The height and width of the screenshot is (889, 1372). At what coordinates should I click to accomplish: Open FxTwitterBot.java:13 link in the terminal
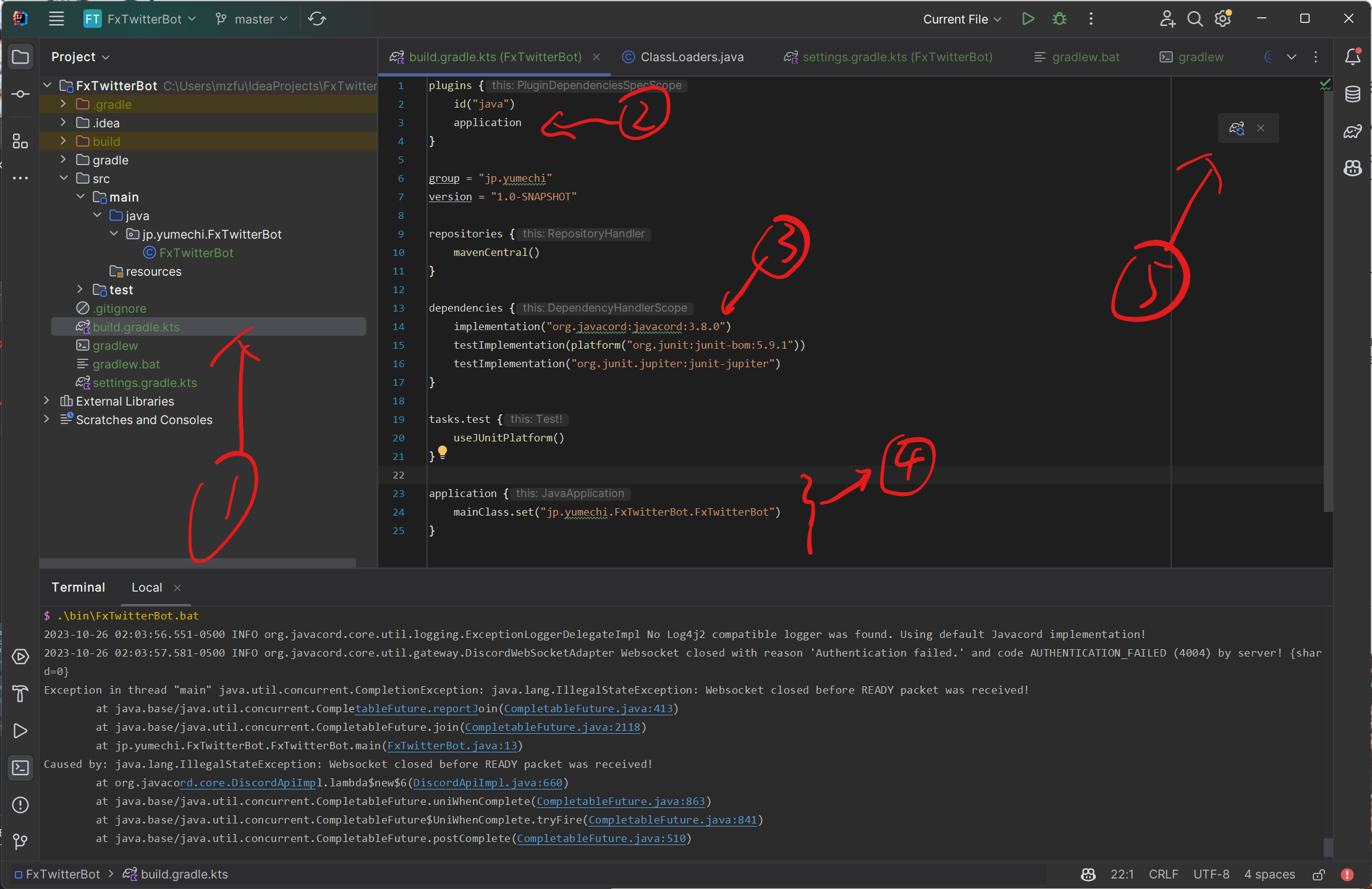[452, 746]
